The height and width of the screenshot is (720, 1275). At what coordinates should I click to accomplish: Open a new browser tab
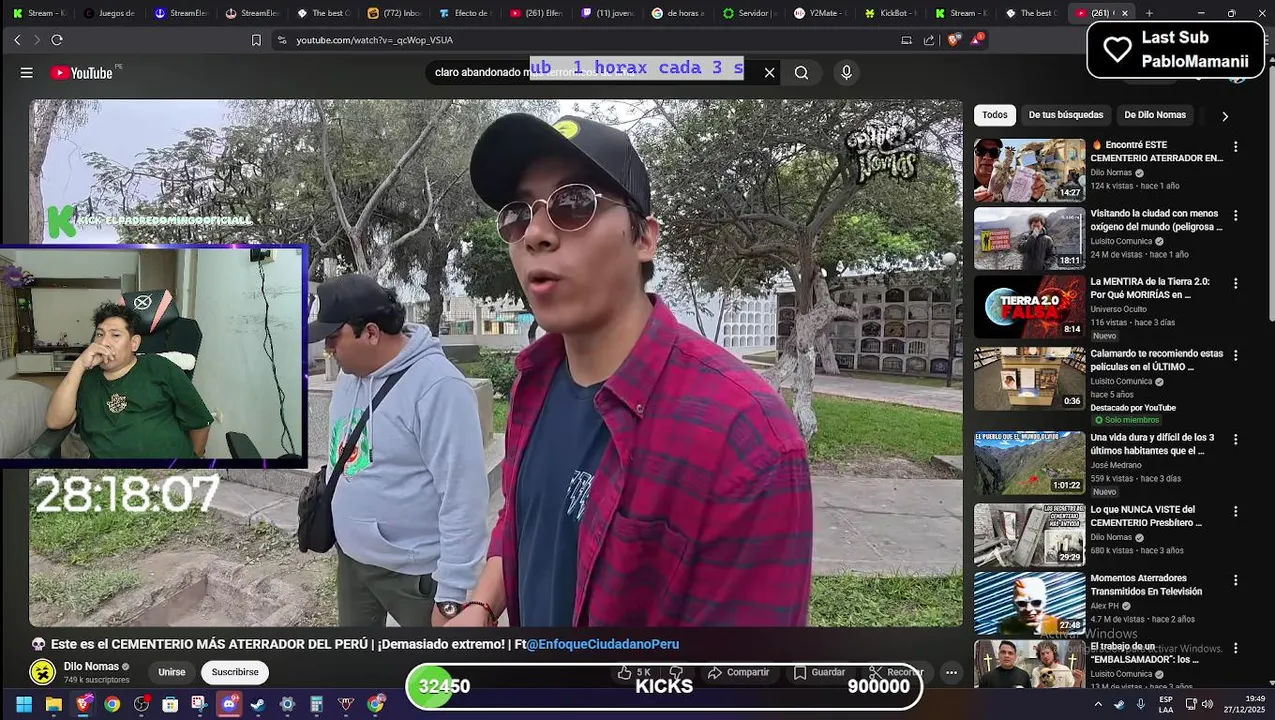pos(1149,13)
